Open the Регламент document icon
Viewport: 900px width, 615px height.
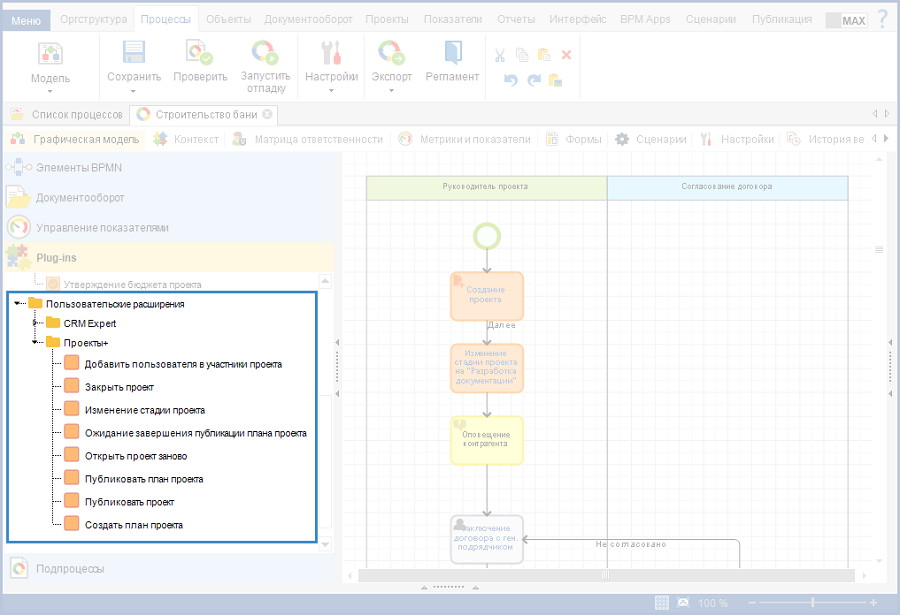click(x=452, y=53)
